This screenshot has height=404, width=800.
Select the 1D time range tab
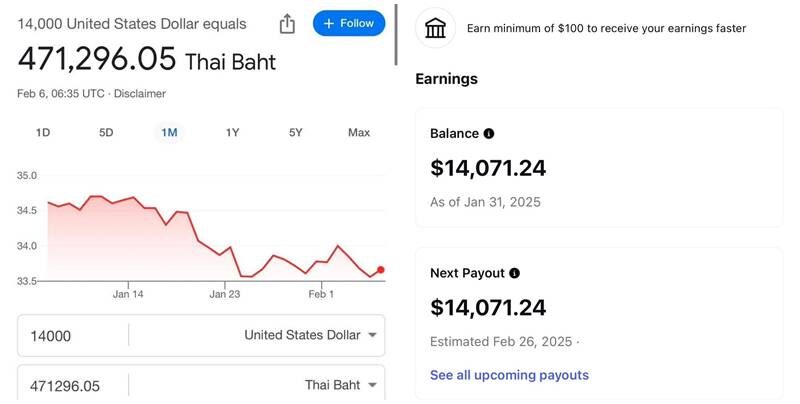(x=43, y=132)
